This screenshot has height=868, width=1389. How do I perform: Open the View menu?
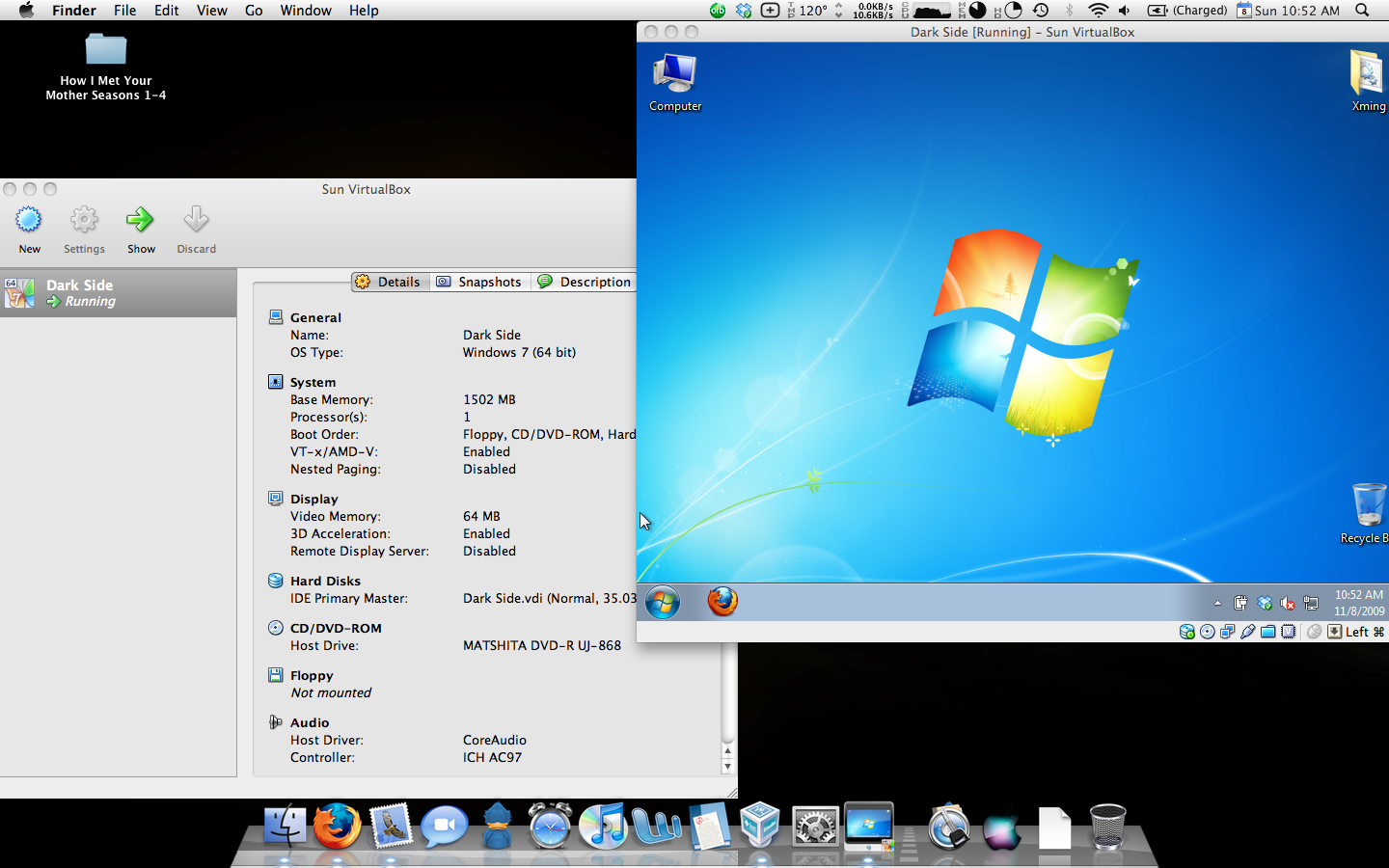tap(212, 11)
